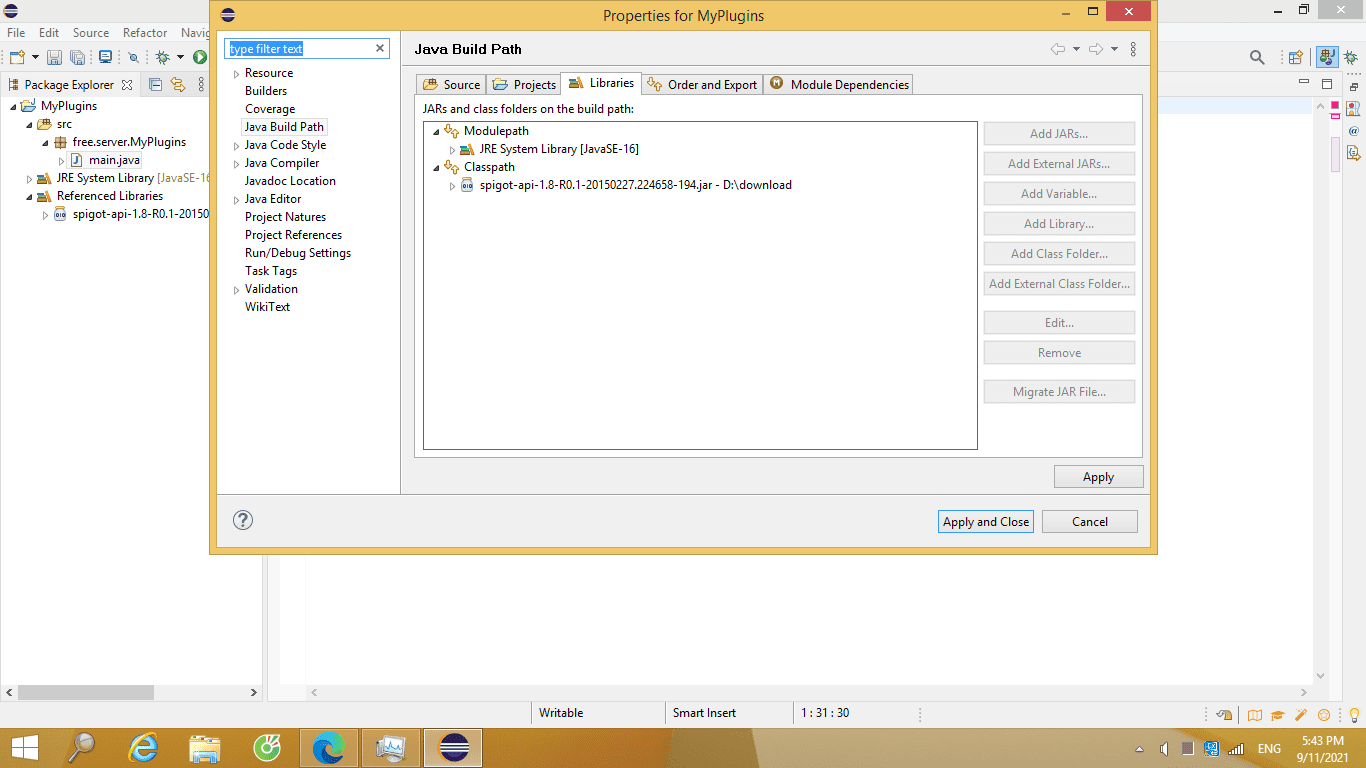Switch to the Source tab
The width and height of the screenshot is (1366, 768).
tap(451, 85)
